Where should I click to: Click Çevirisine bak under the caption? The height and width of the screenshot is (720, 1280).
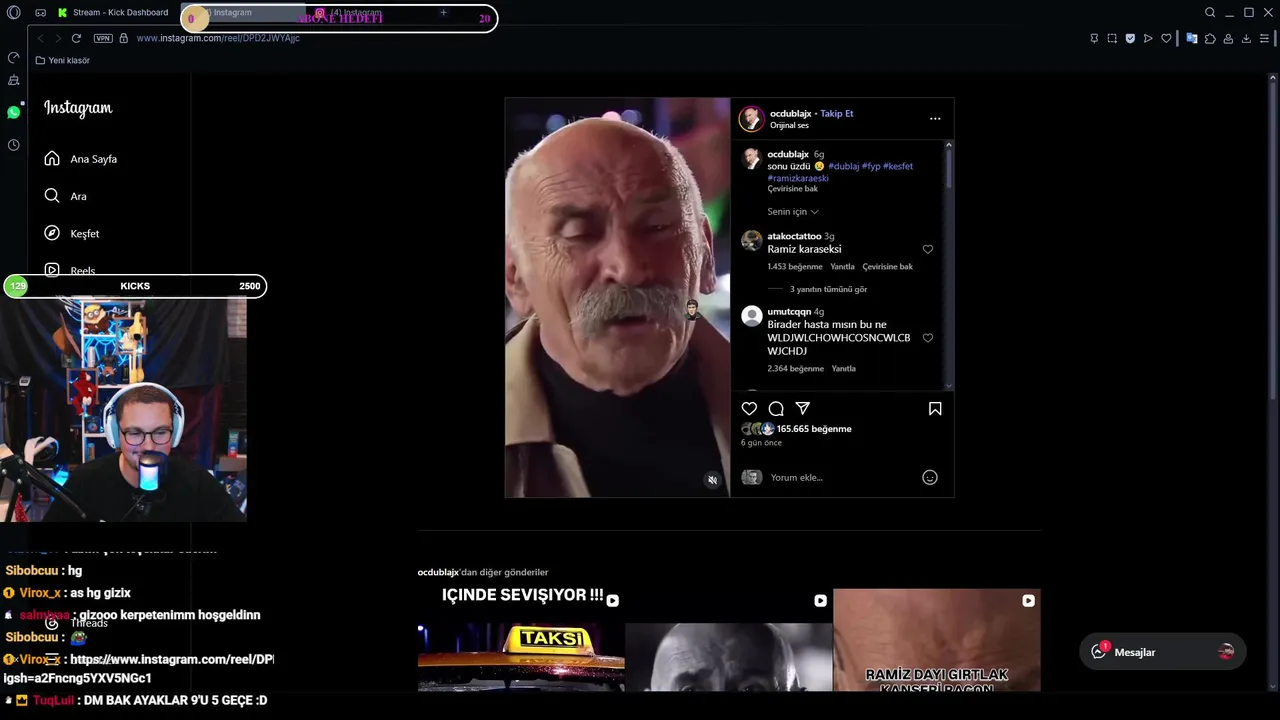792,189
